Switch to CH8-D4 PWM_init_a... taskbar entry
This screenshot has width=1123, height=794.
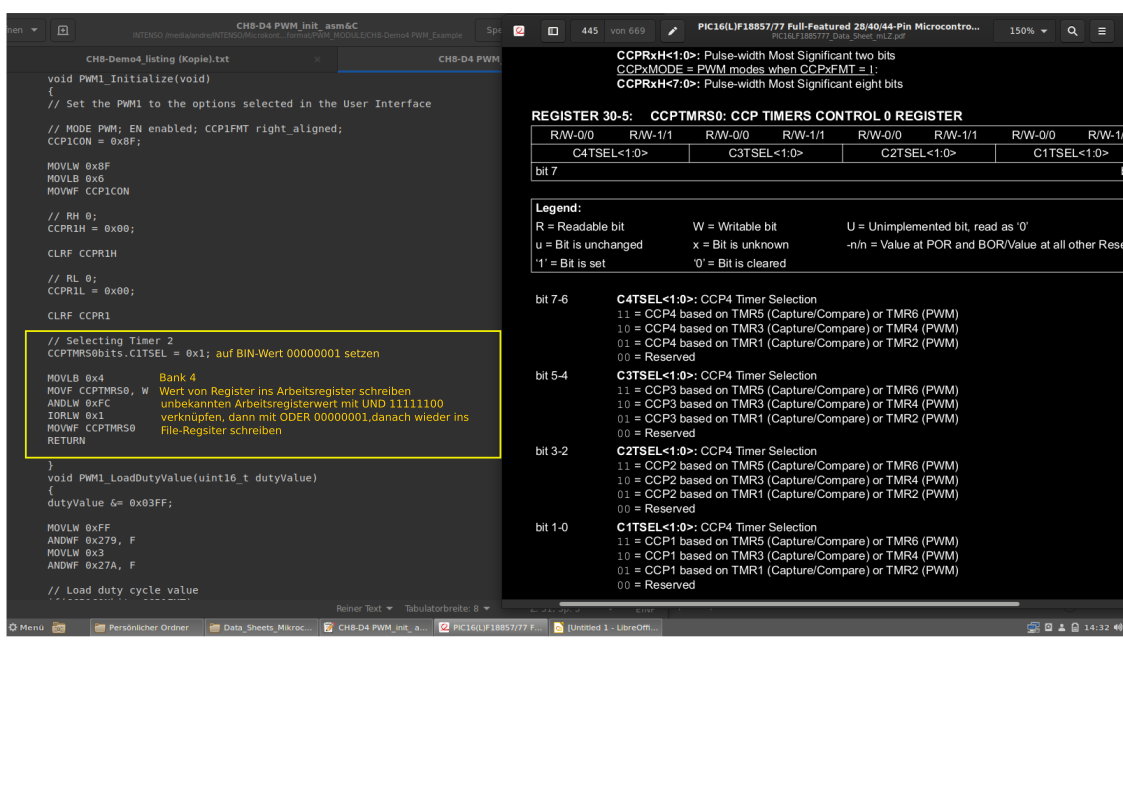pos(376,627)
